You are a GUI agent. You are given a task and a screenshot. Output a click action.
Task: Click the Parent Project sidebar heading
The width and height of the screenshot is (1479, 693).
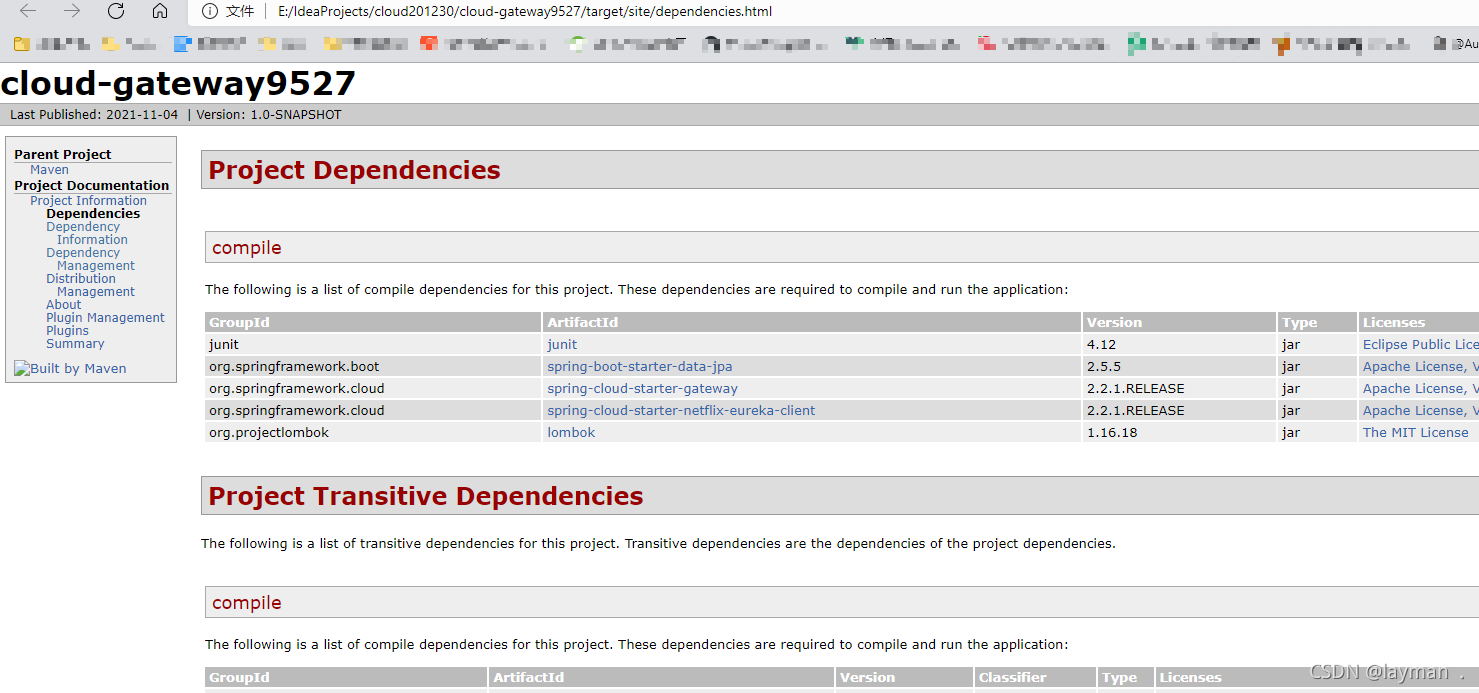[x=63, y=154]
